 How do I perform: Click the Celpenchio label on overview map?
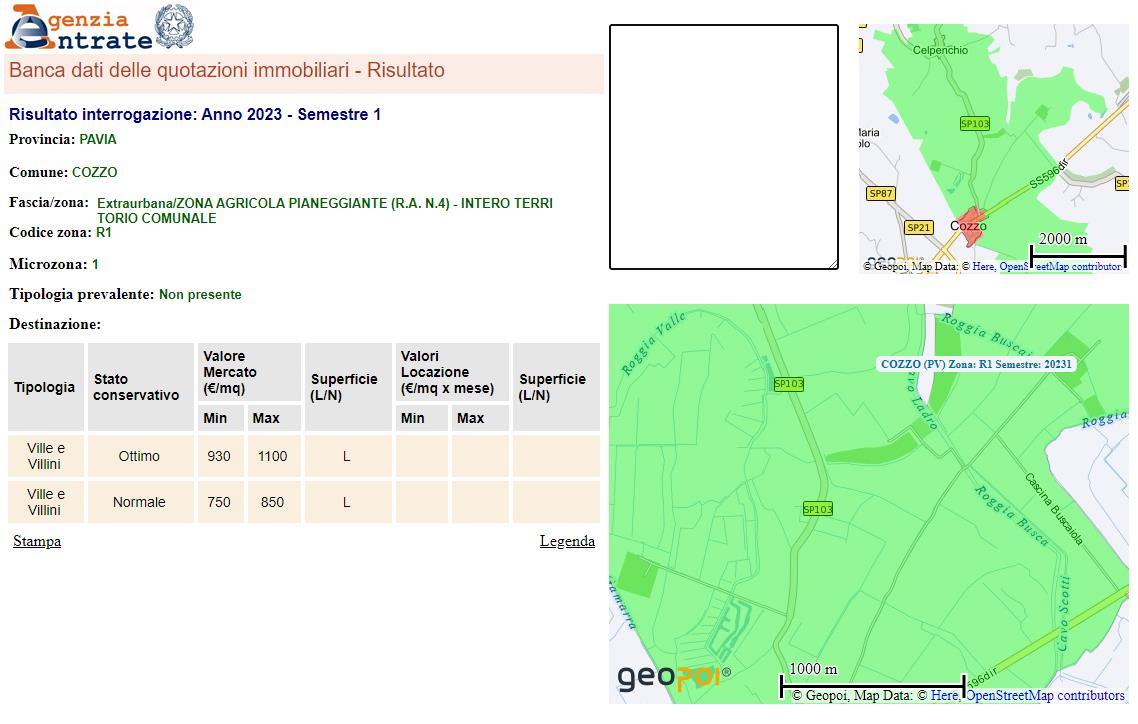click(x=940, y=50)
